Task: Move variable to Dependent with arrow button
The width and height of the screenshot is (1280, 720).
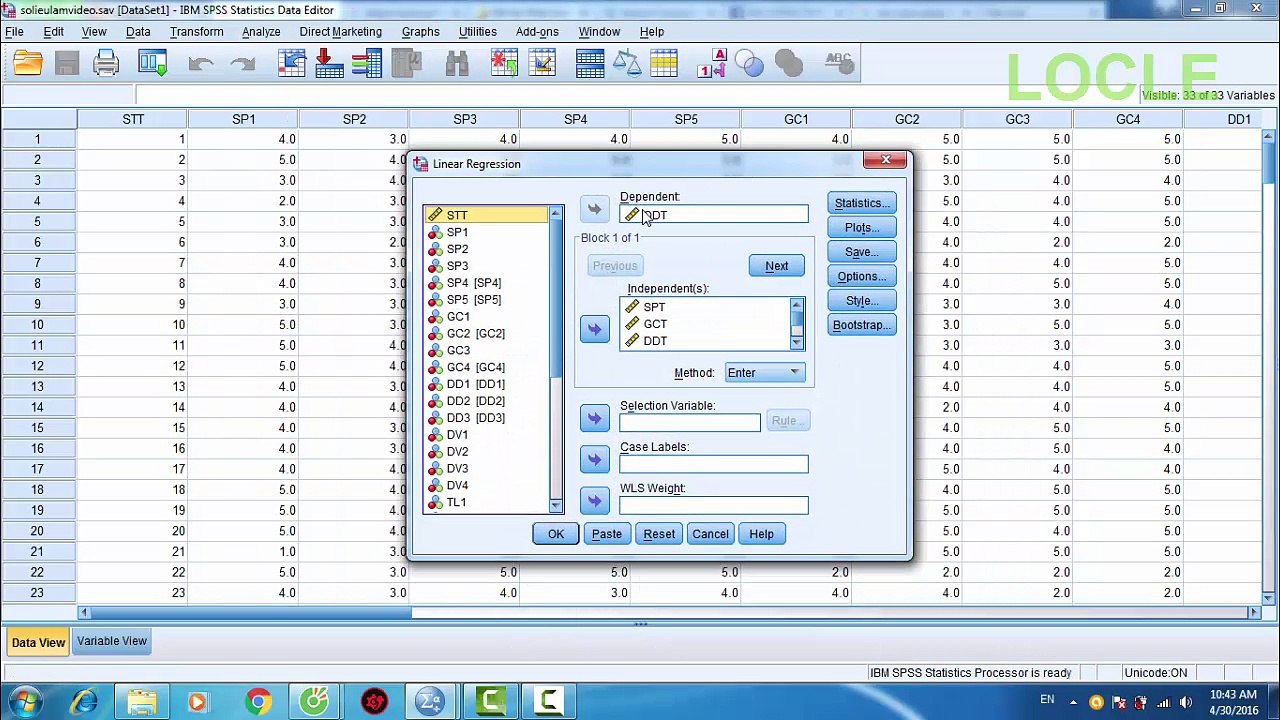Action: 594,209
